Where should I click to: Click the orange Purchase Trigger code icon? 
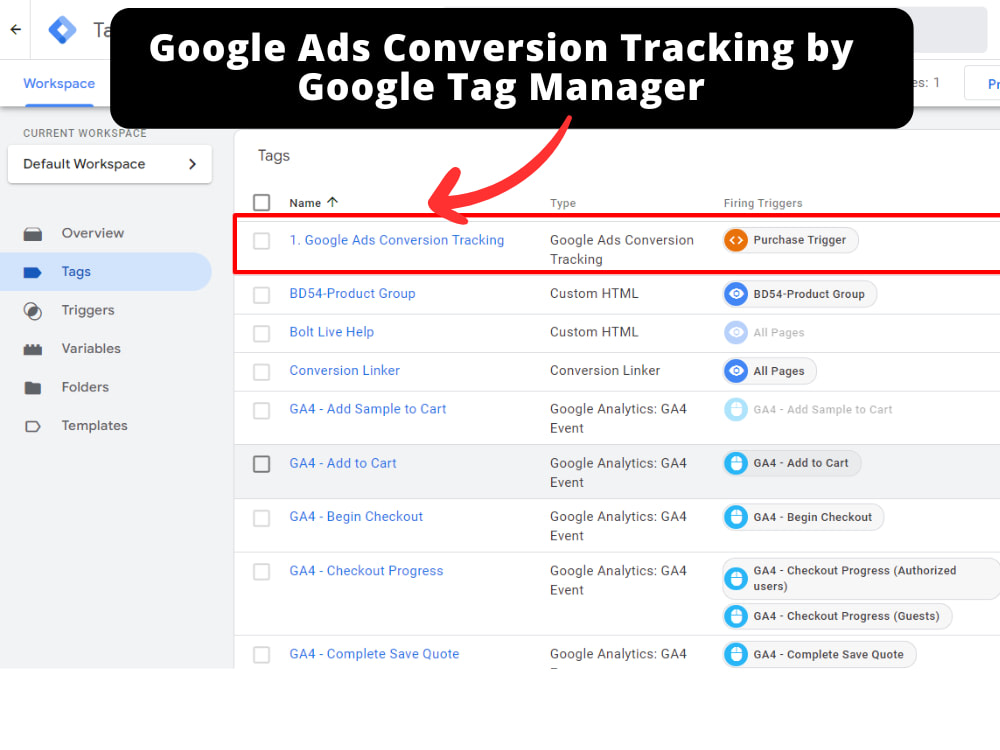tap(736, 240)
